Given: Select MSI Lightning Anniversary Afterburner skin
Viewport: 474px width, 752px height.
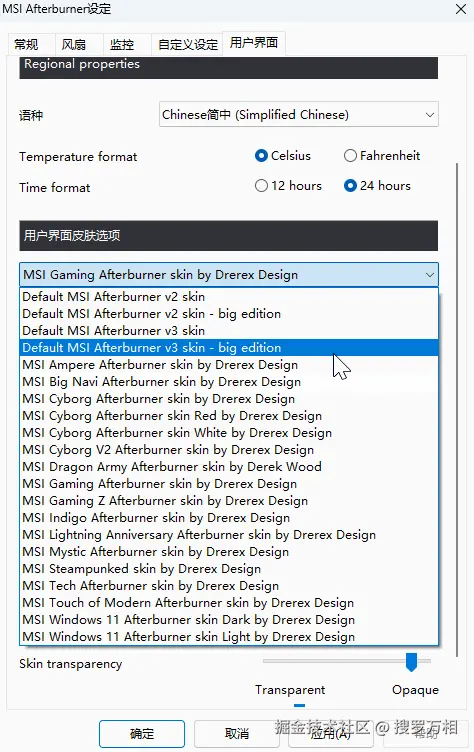Looking at the screenshot, I should pyautogui.click(x=229, y=535).
